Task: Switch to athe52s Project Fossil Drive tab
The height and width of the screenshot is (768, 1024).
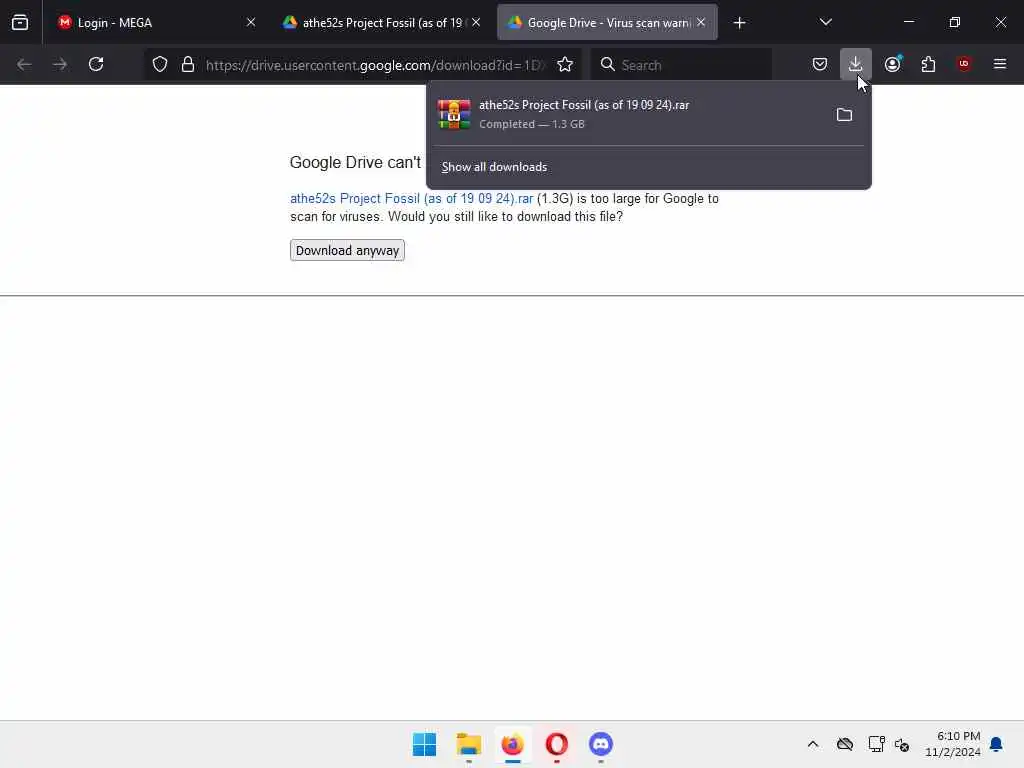Action: [383, 23]
